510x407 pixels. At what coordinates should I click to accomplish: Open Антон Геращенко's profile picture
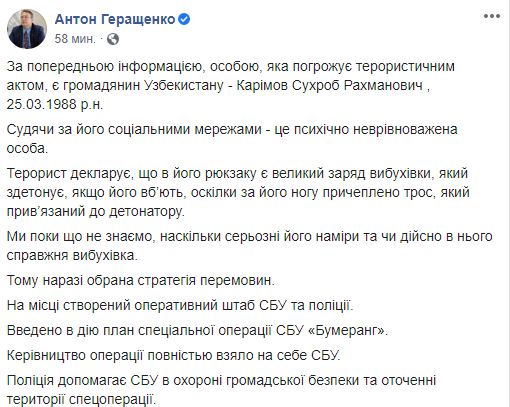pos(27,29)
